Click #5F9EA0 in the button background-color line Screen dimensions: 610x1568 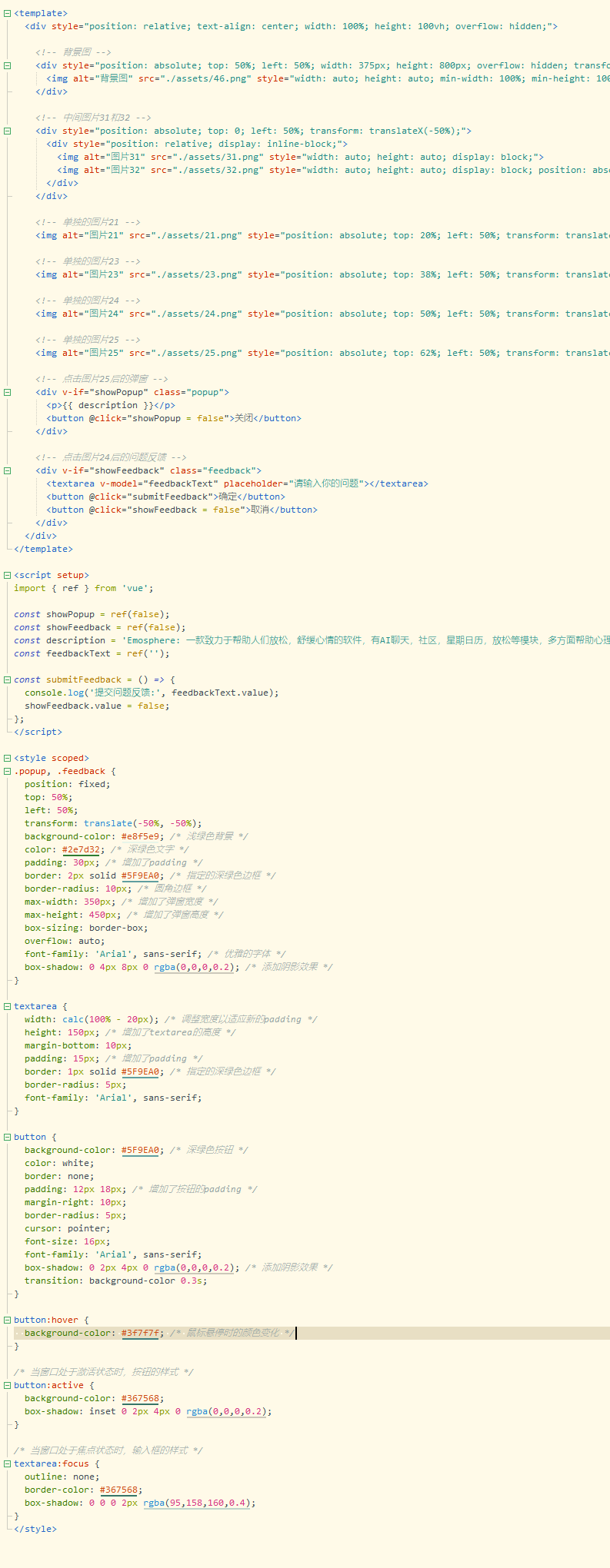[x=140, y=1150]
